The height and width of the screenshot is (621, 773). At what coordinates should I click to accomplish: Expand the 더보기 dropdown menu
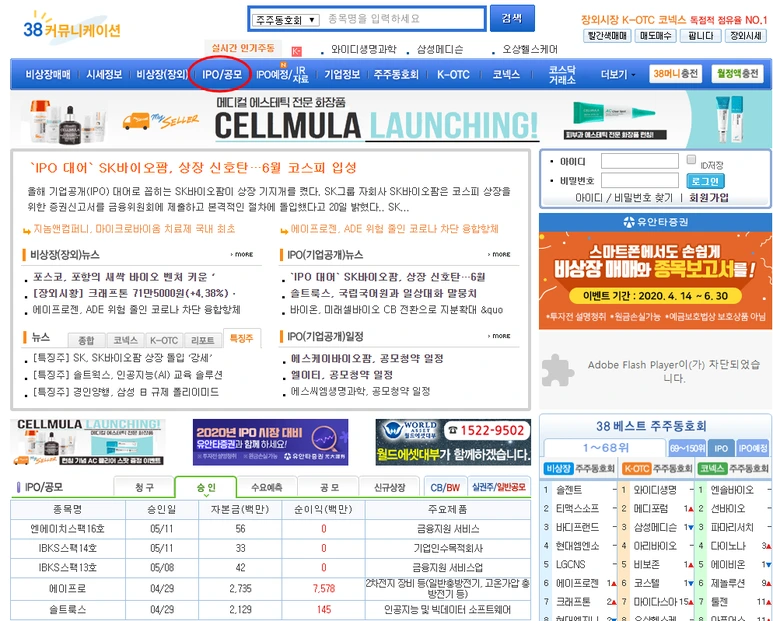(618, 74)
